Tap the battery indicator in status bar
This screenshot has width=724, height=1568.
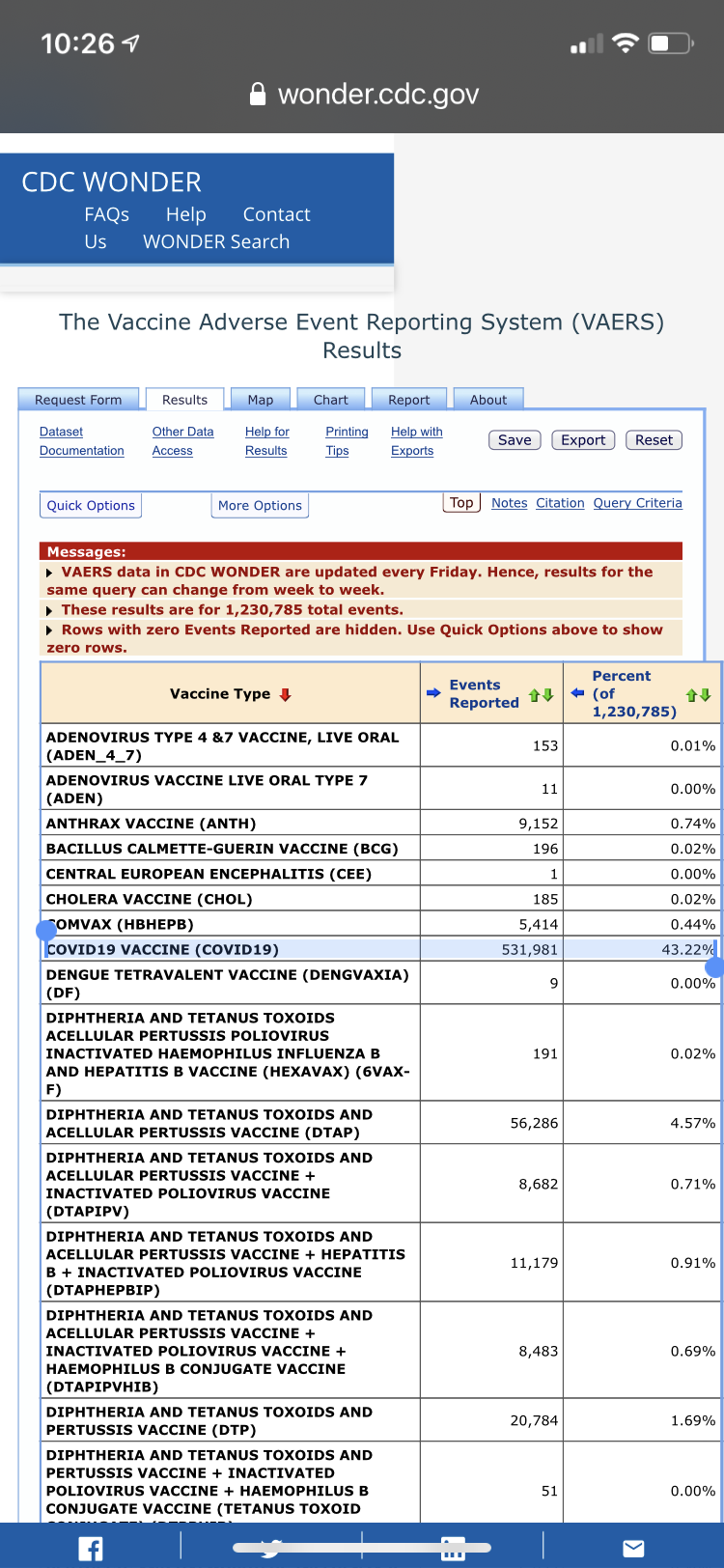click(x=672, y=43)
